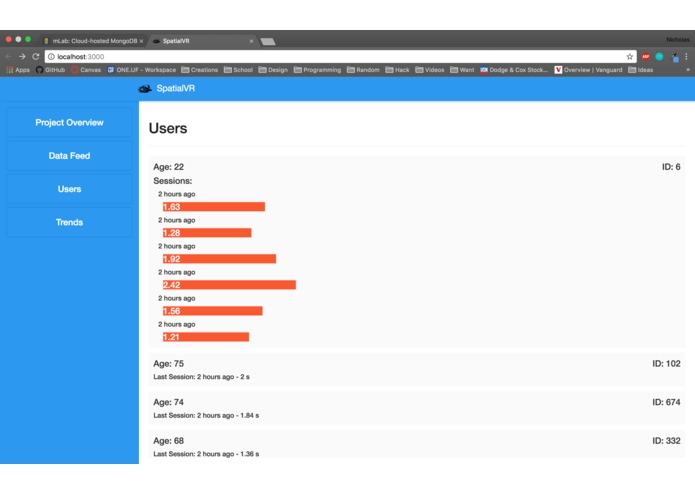Open the Data Feed sidebar item

tap(70, 156)
